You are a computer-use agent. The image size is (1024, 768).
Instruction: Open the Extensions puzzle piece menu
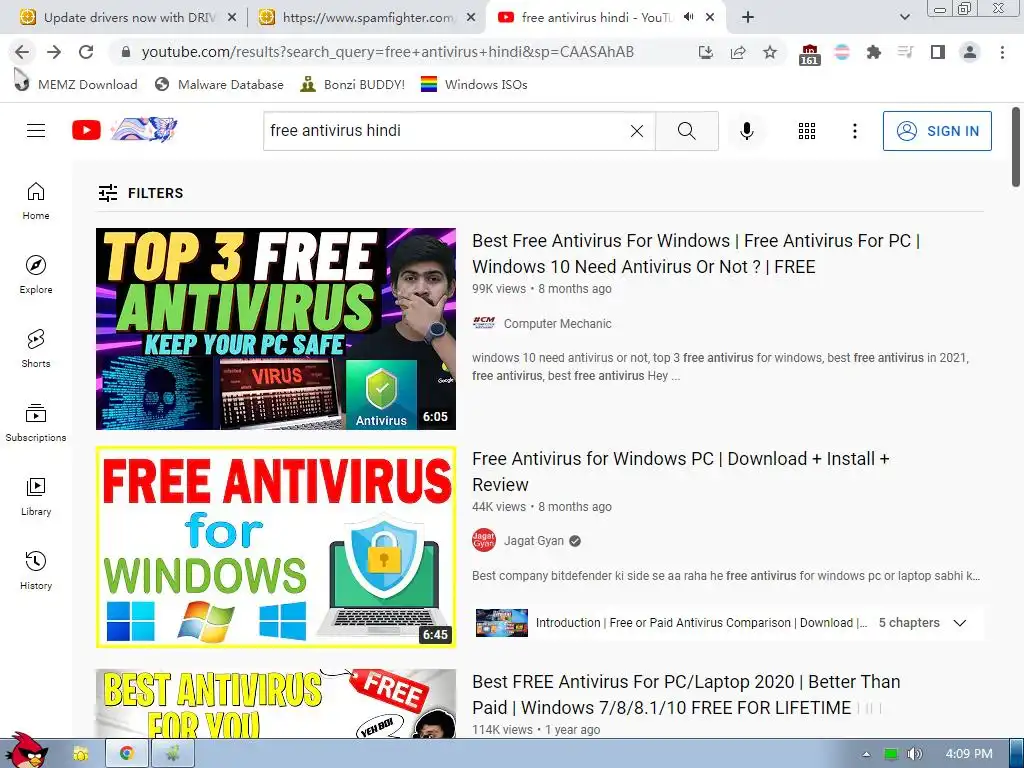pos(873,52)
